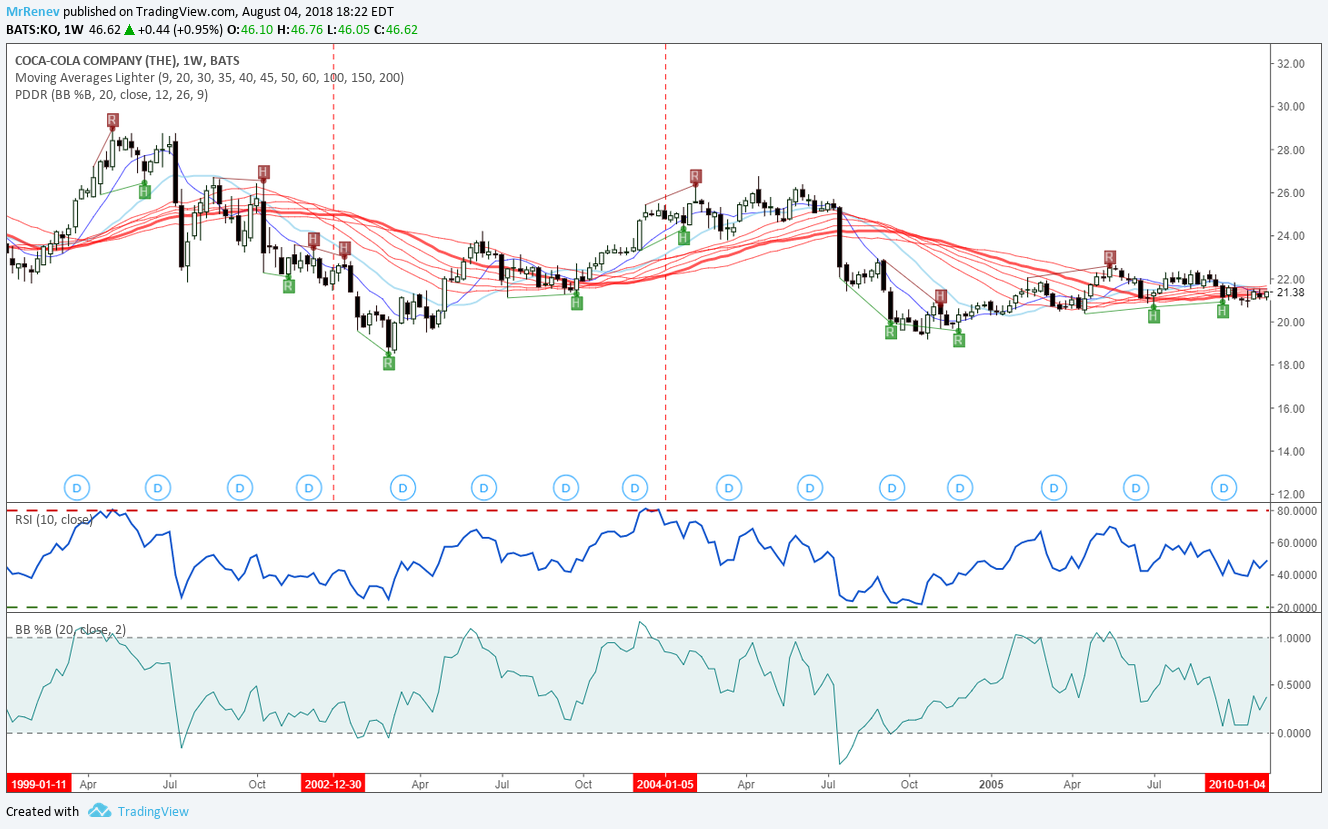
Task: Click the lowest green 'R' marker near 18.00
Action: (x=388, y=363)
